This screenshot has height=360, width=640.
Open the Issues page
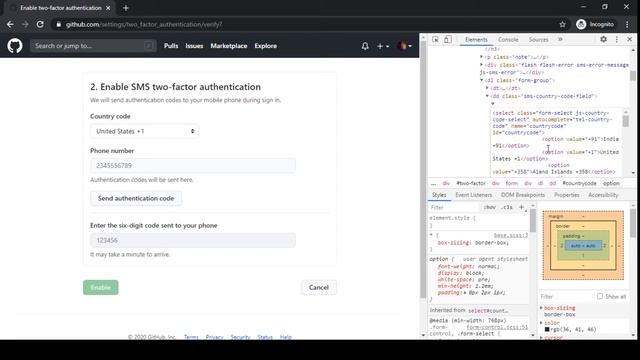pos(194,46)
